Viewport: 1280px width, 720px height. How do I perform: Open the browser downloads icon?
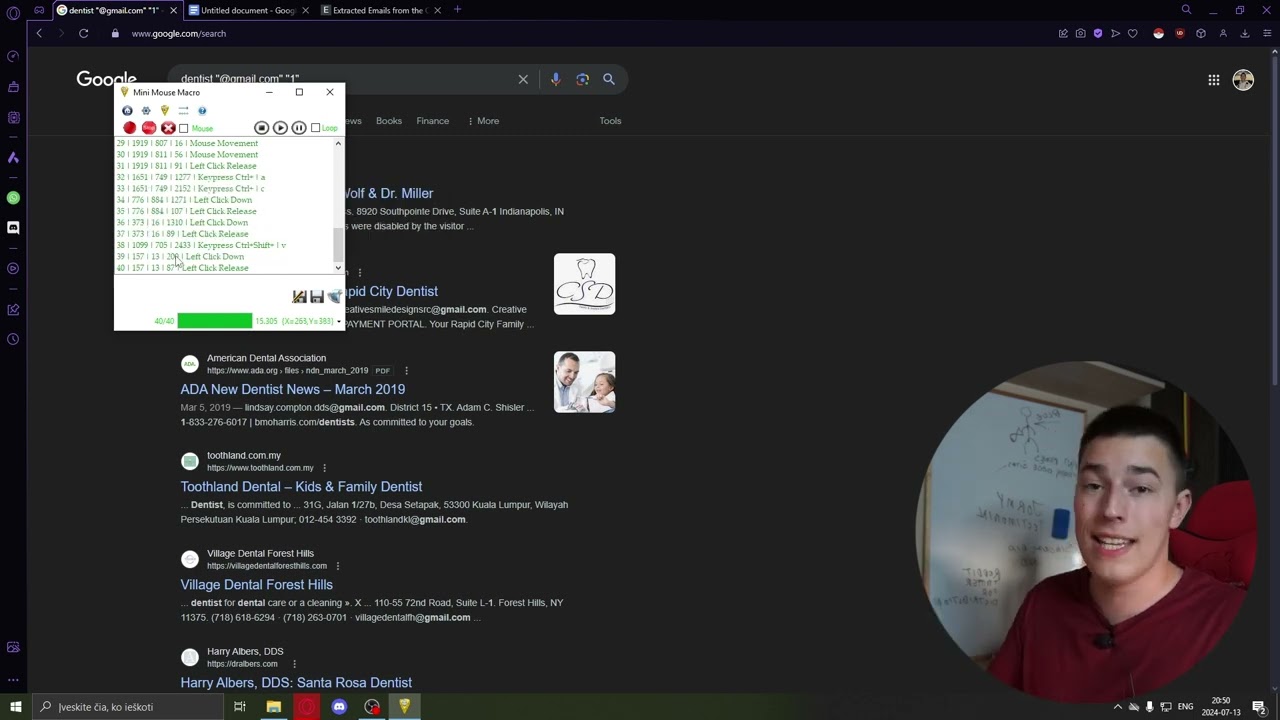tap(1244, 33)
